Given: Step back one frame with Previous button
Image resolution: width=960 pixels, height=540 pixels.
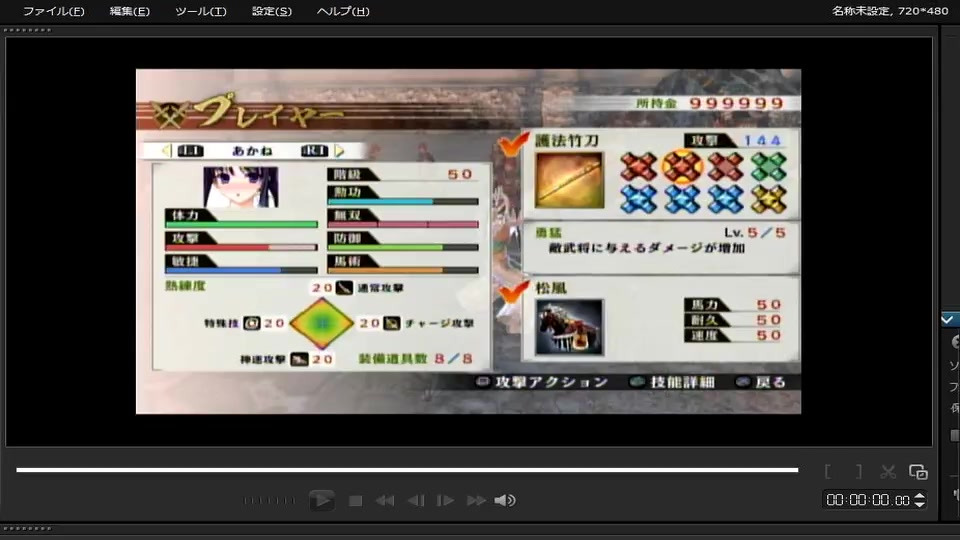Looking at the screenshot, I should [416, 501].
